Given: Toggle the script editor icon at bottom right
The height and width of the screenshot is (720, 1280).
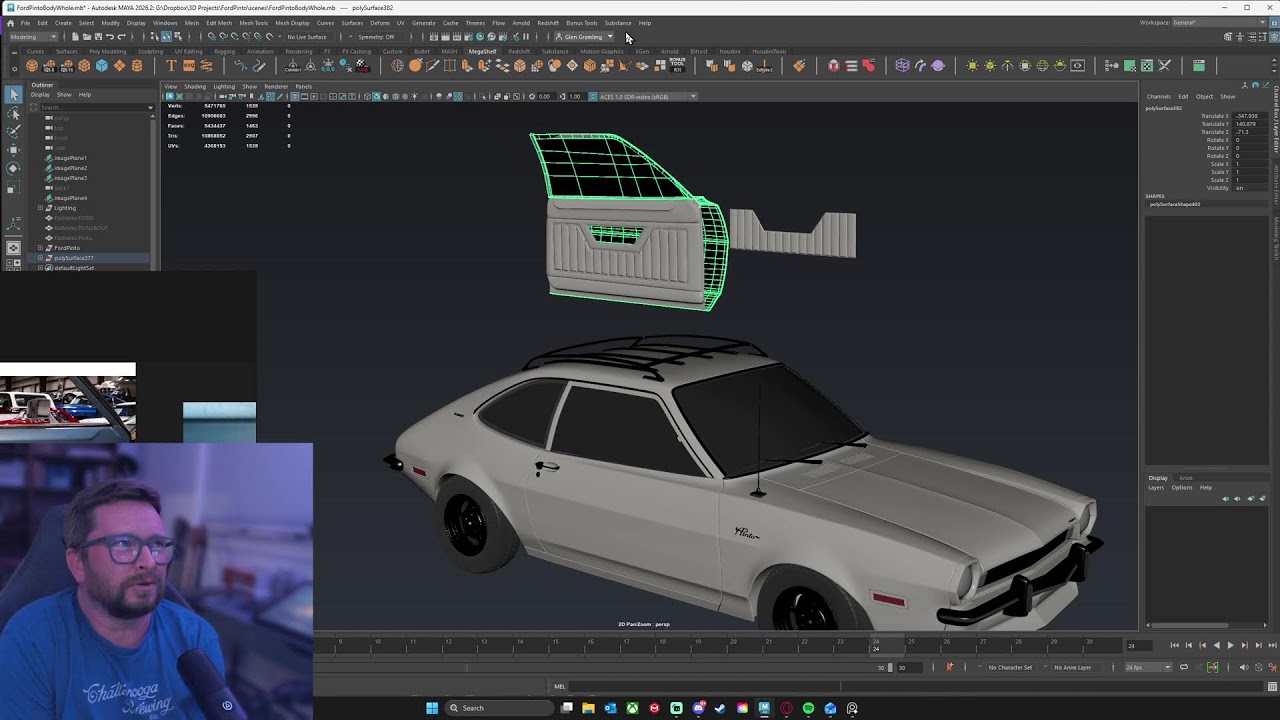Looking at the screenshot, I should click(1272, 686).
